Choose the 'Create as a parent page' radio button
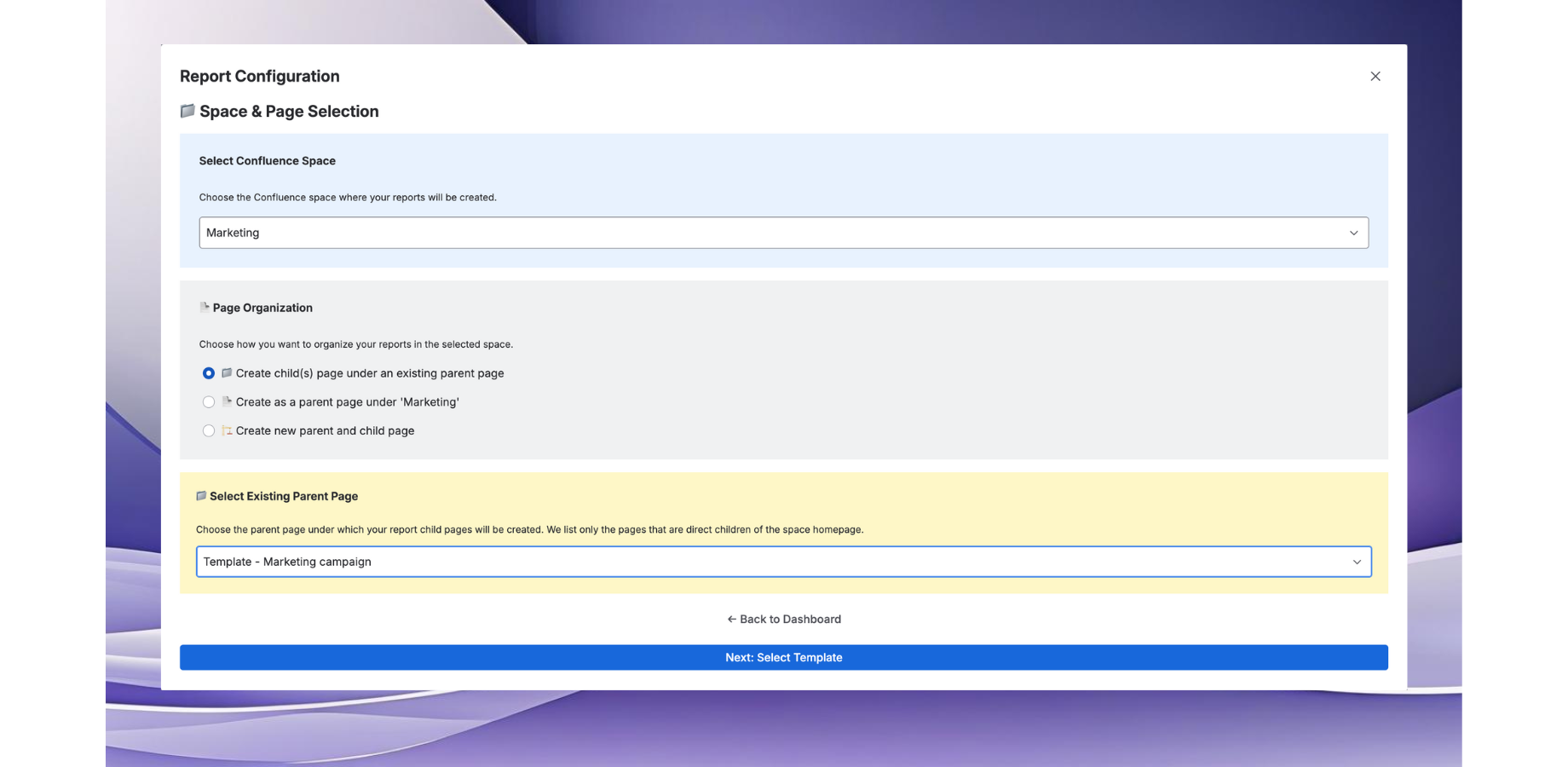The height and width of the screenshot is (767, 1568). tap(209, 402)
